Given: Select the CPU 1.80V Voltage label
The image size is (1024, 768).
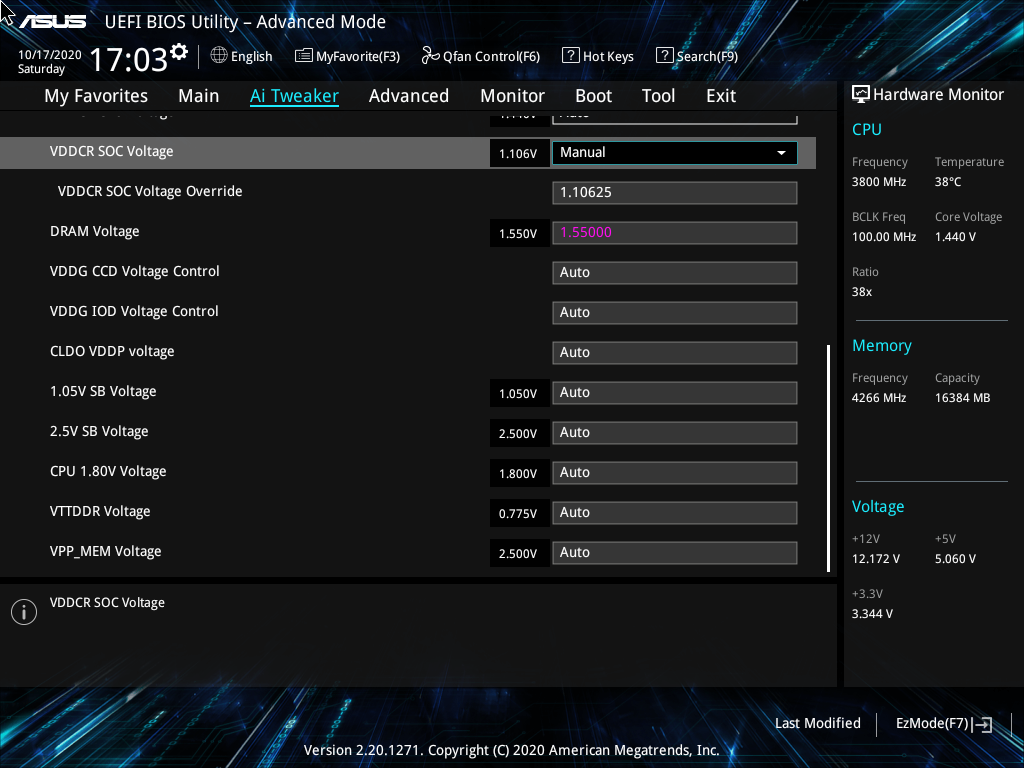Looking at the screenshot, I should (x=108, y=472).
